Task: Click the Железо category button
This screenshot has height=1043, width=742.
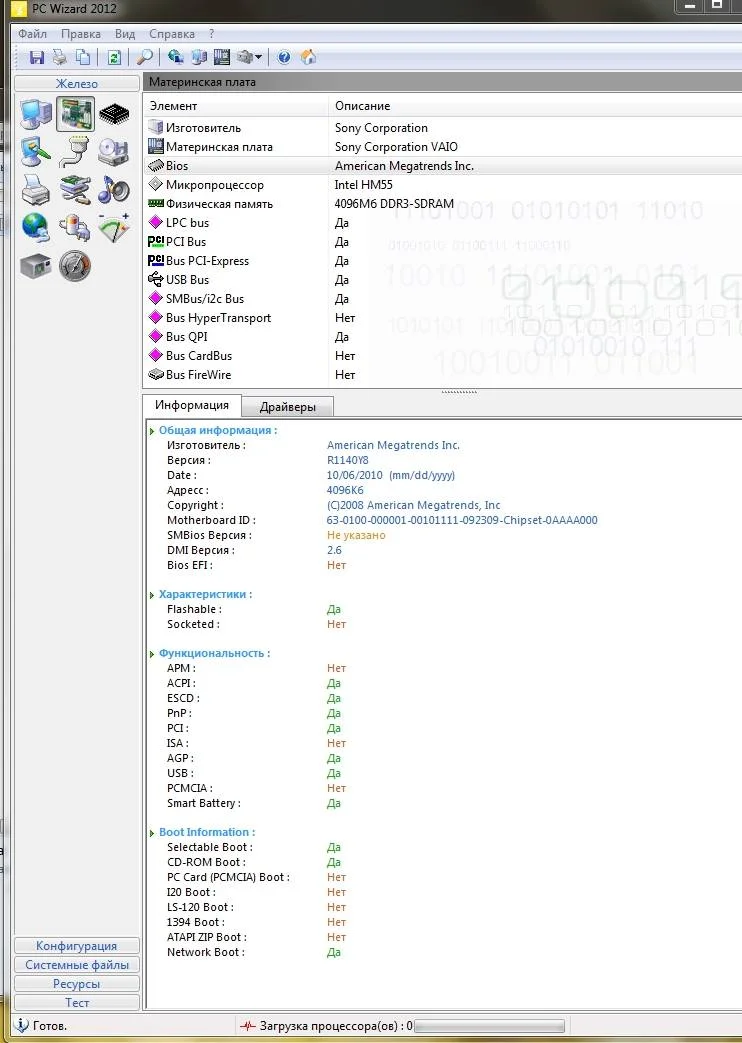Action: pos(77,84)
